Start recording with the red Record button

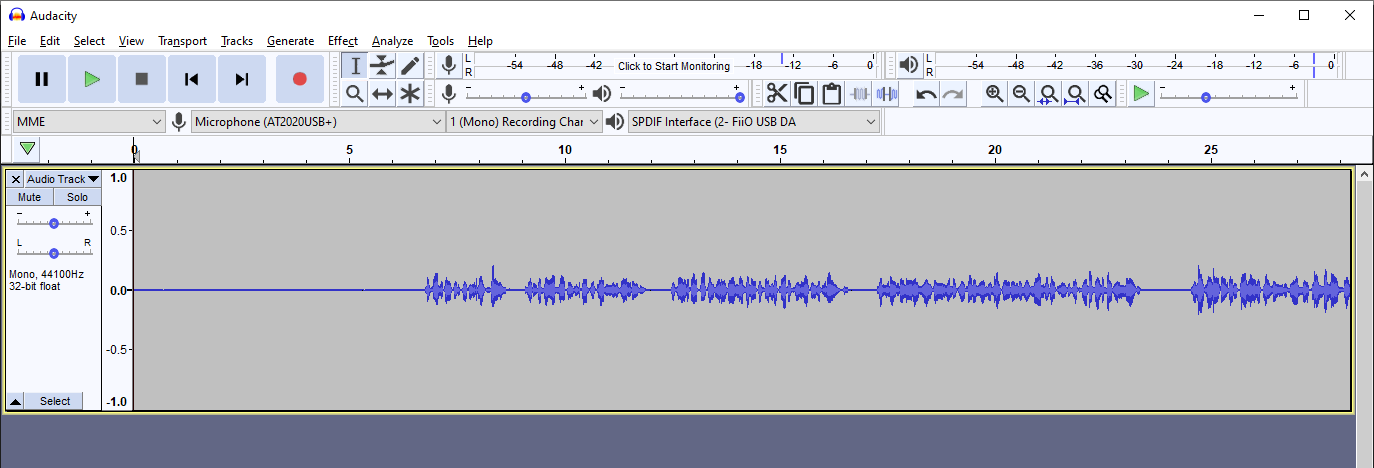click(x=299, y=79)
